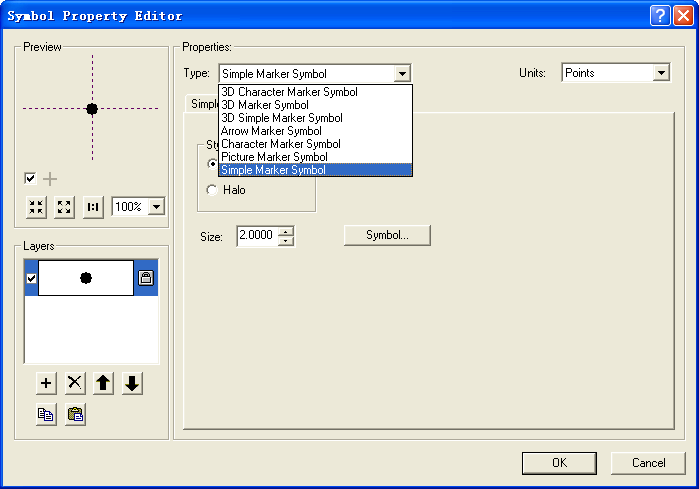Toggle the layer lock icon
The image size is (699, 489).
click(x=145, y=278)
